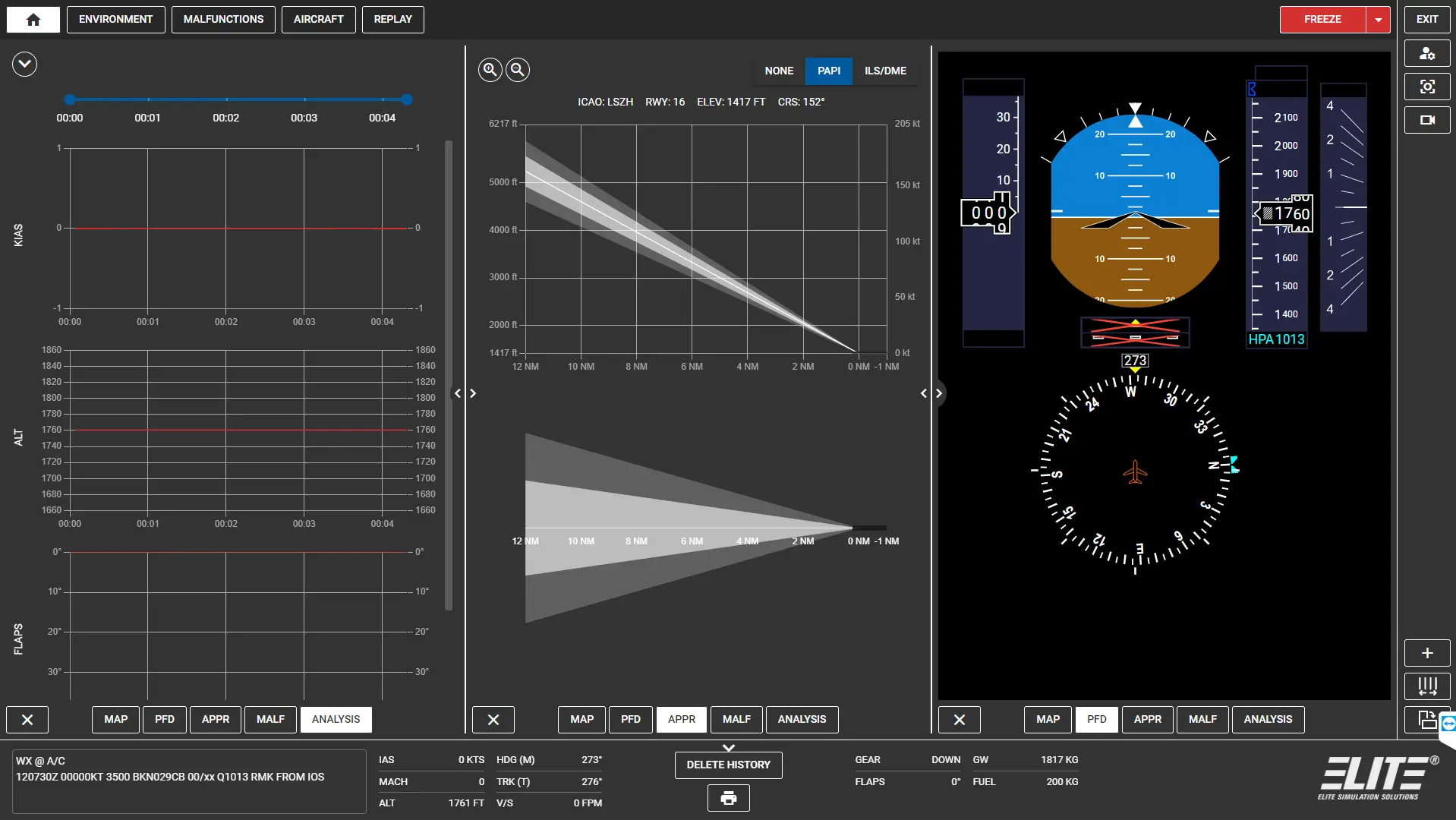
Task: Zoom out on the approach chart
Action: click(518, 70)
